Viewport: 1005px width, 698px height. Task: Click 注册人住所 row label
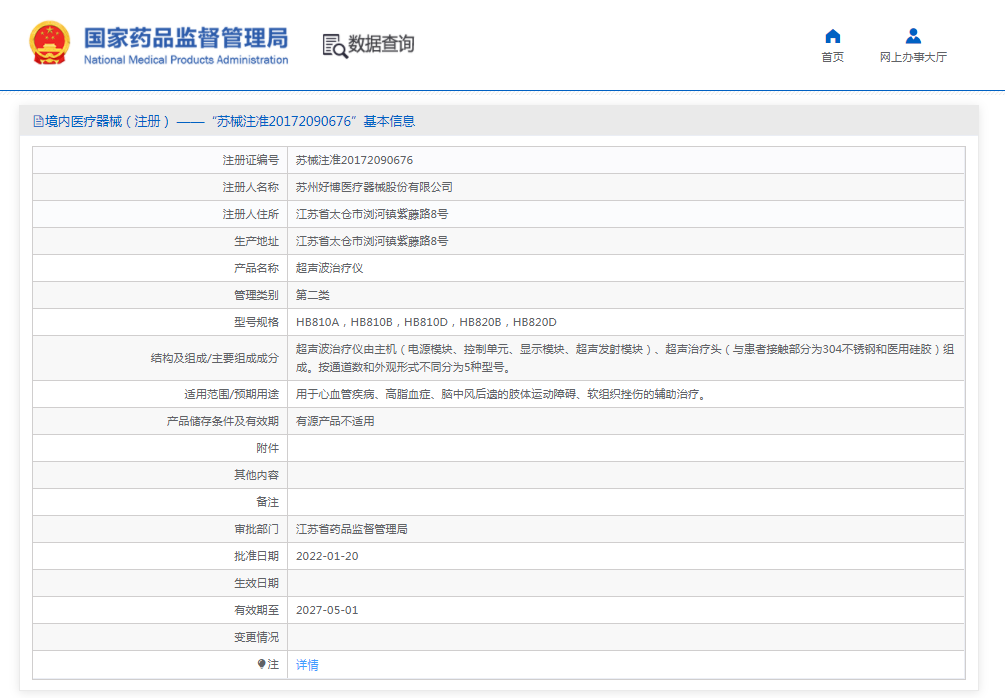tap(251, 214)
